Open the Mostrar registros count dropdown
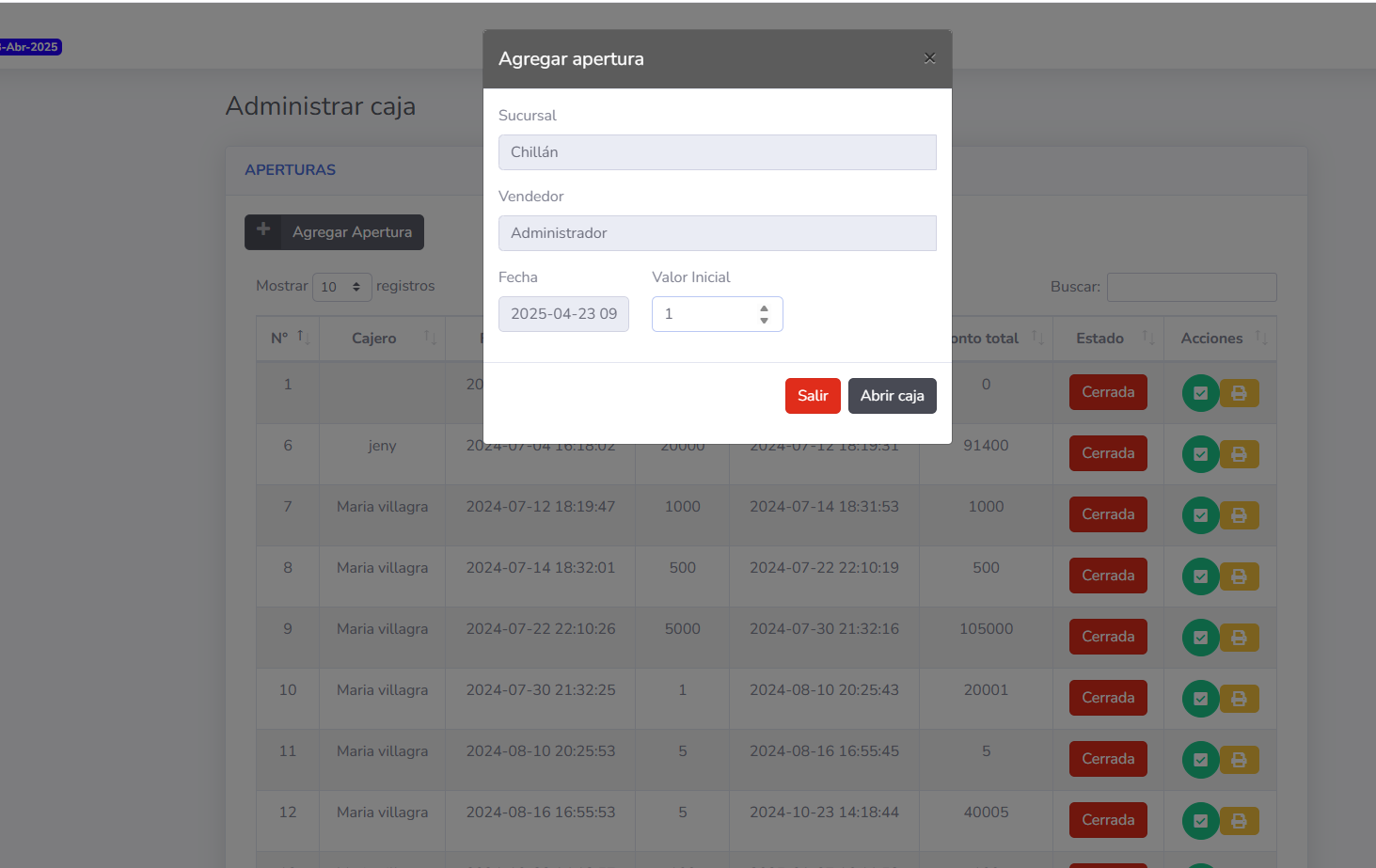The width and height of the screenshot is (1376, 868). click(340, 287)
